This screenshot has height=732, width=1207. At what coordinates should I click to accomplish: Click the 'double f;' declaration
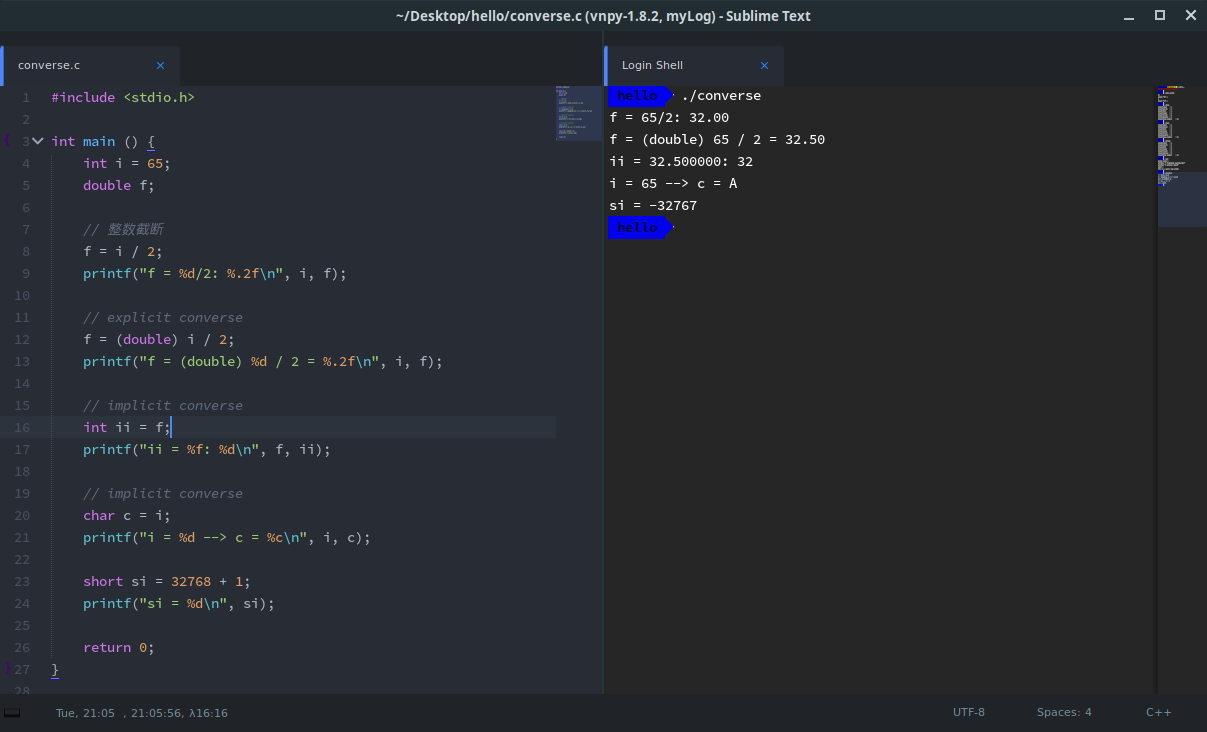(x=119, y=185)
